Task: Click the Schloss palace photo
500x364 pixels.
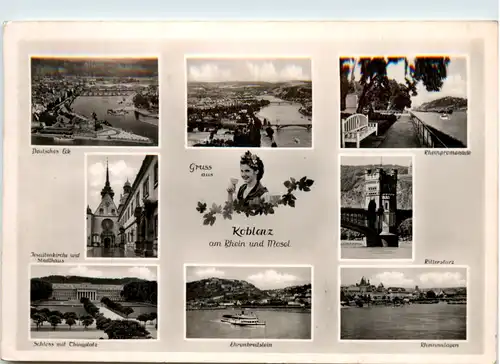Action: [94, 302]
